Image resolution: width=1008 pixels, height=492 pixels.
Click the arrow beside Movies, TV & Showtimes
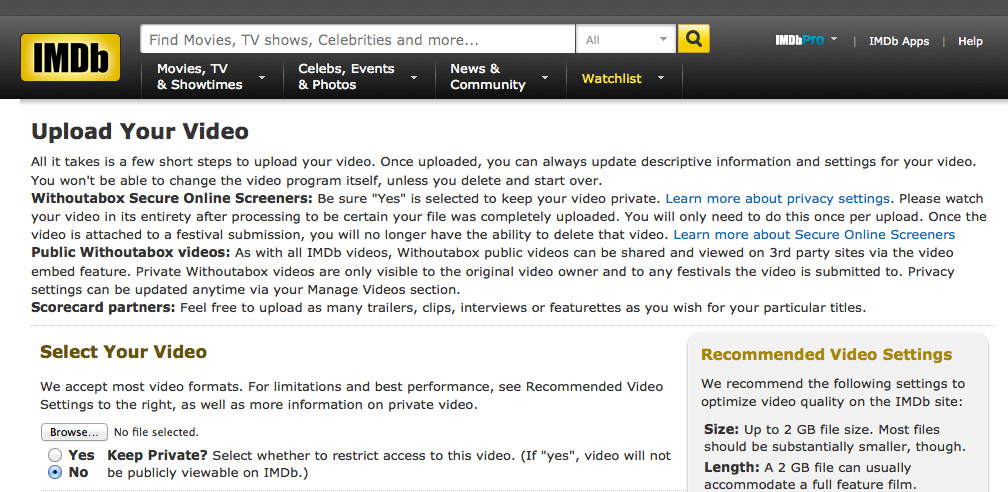tap(262, 78)
